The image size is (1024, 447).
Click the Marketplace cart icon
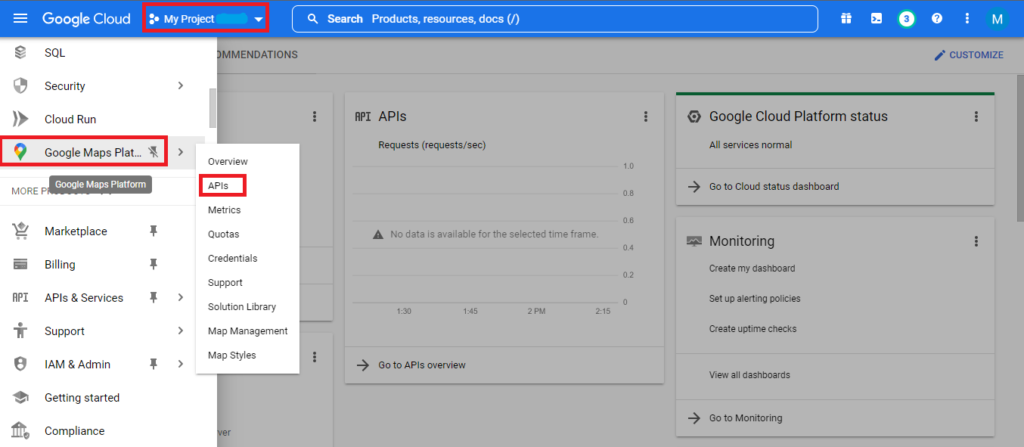coord(20,231)
